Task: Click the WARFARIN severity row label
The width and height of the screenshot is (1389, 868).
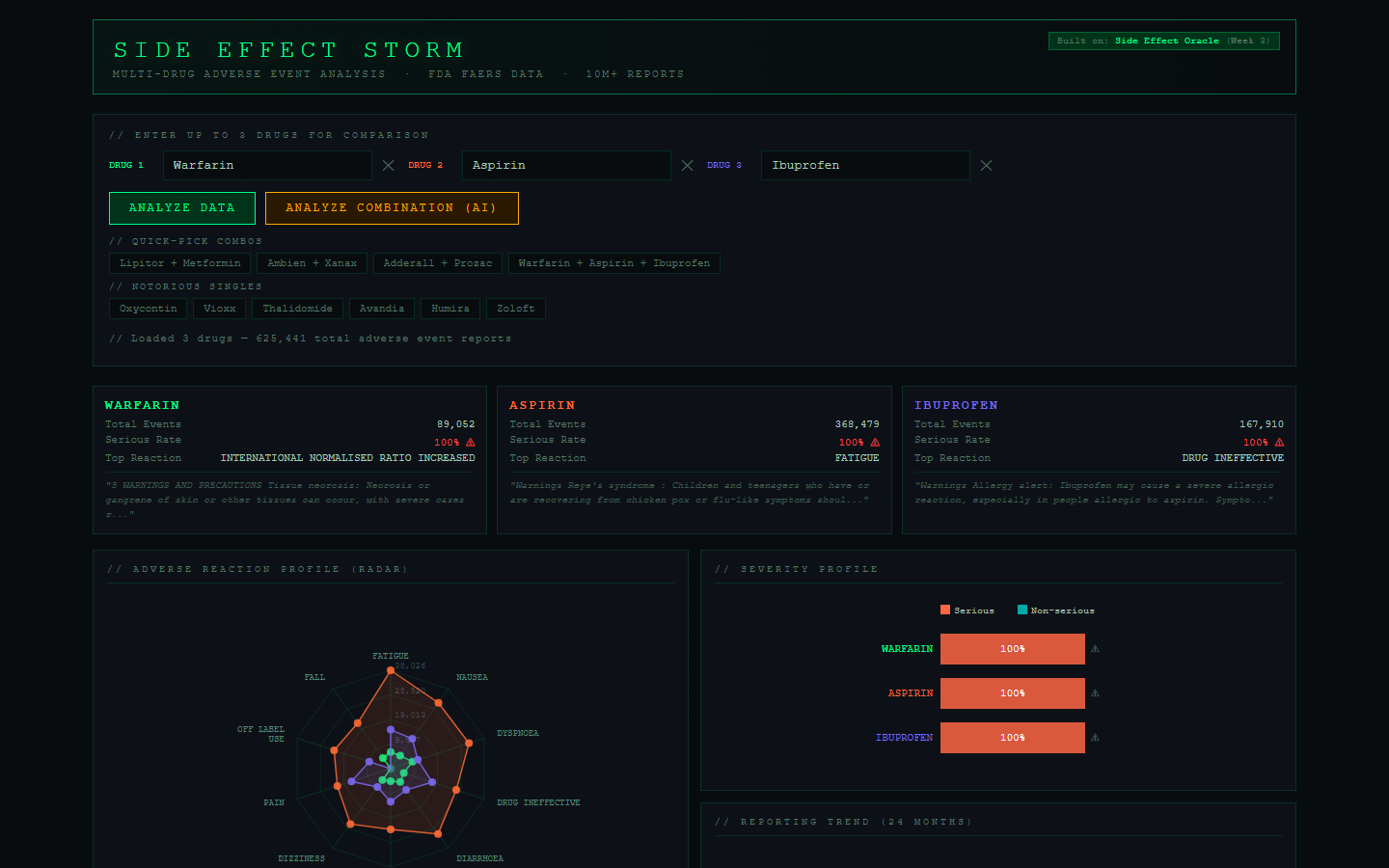Action: click(x=907, y=649)
